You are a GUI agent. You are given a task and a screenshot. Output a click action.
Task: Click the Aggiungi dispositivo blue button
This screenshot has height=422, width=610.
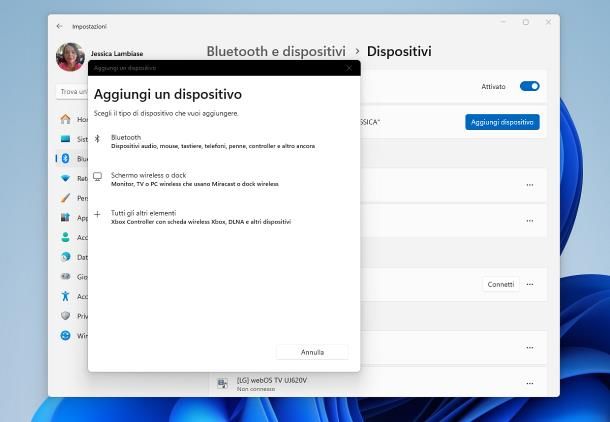click(502, 122)
